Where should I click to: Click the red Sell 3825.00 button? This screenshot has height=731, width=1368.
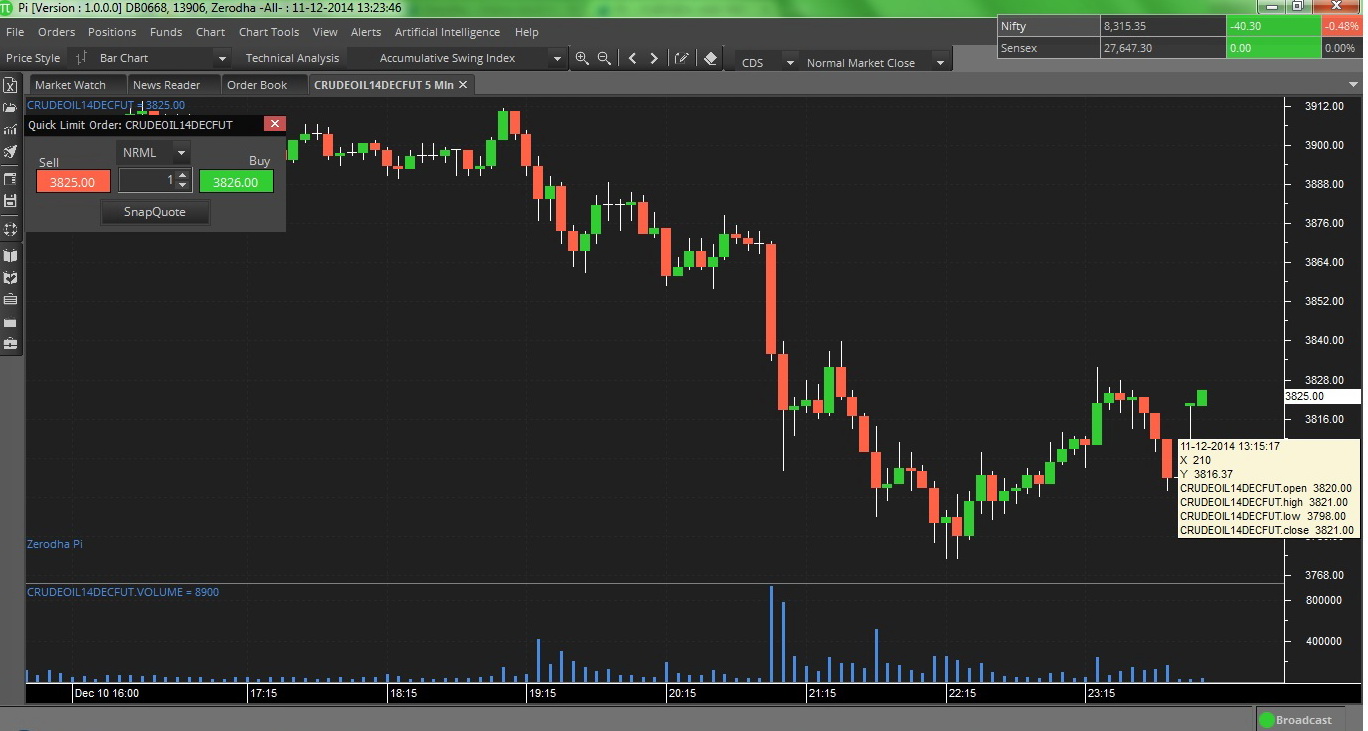point(73,182)
